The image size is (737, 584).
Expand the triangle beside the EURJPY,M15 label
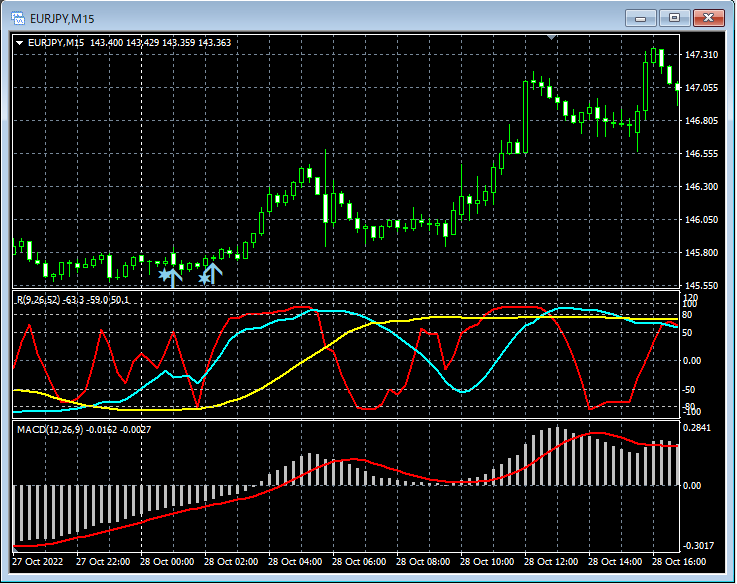coord(20,43)
